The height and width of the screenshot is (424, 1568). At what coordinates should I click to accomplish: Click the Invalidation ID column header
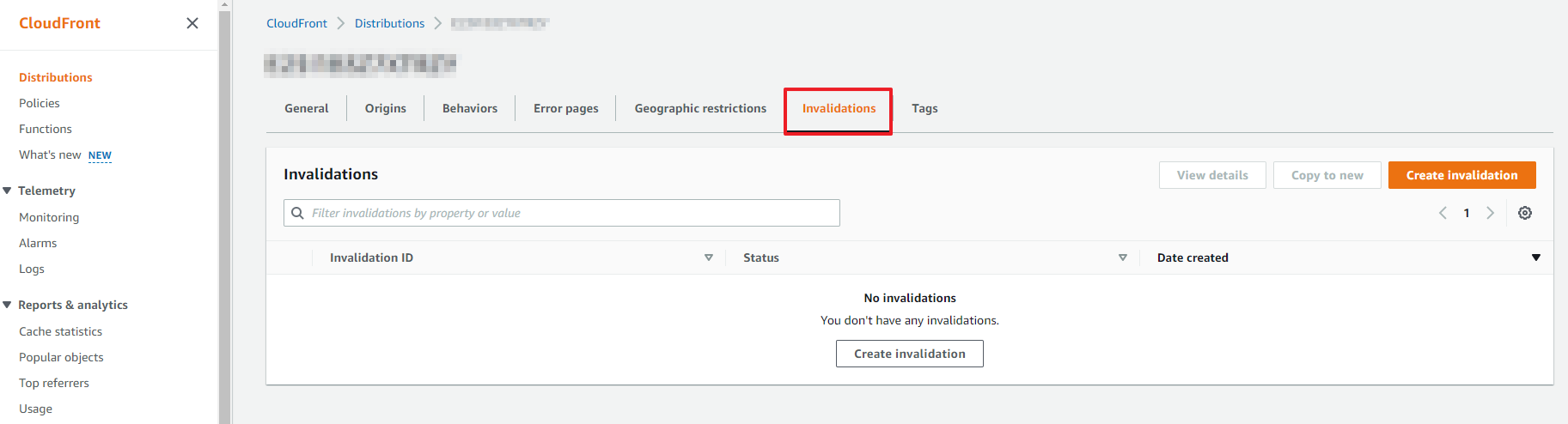pos(371,257)
